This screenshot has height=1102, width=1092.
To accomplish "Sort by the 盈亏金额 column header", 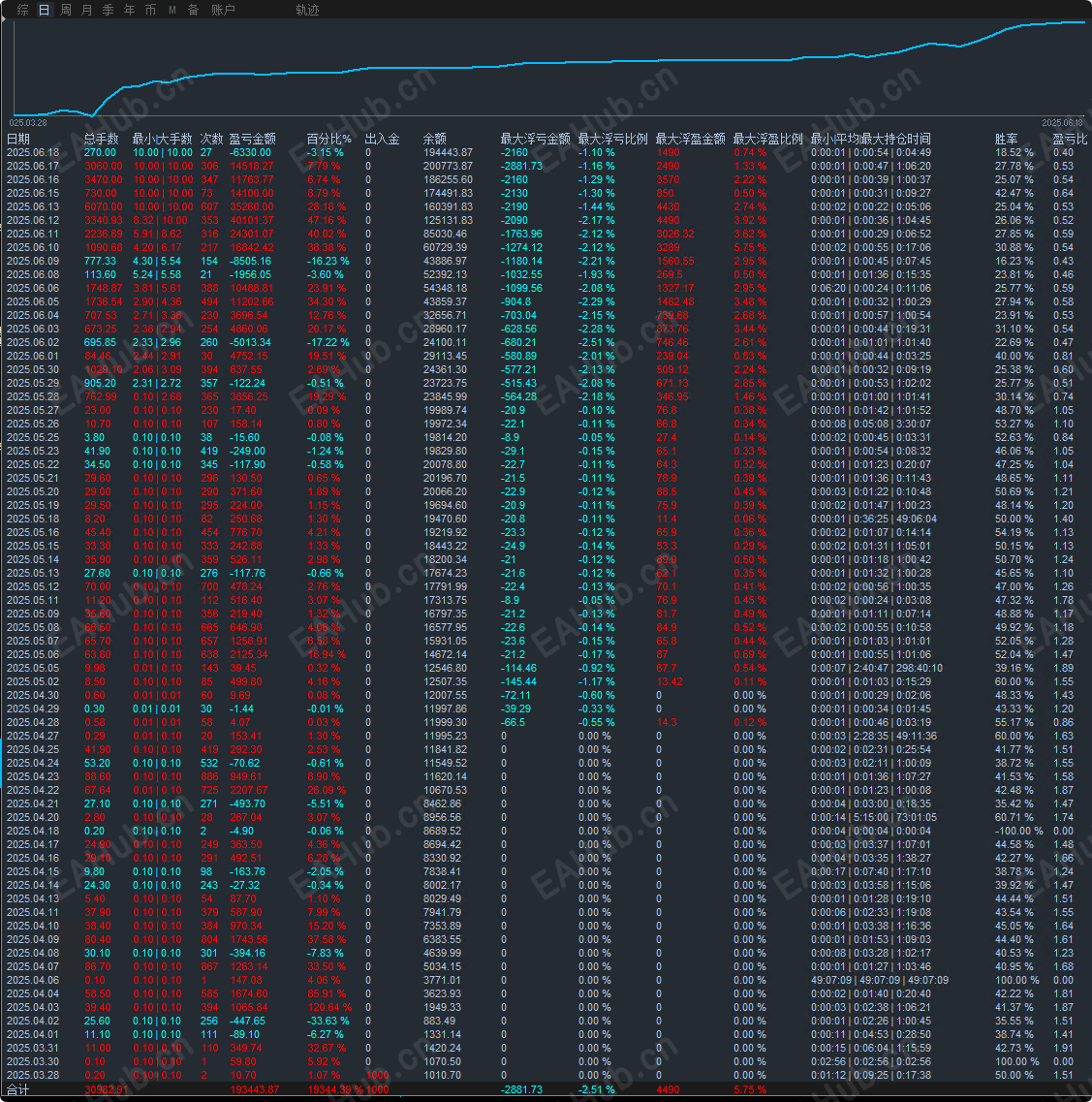I will tap(252, 139).
